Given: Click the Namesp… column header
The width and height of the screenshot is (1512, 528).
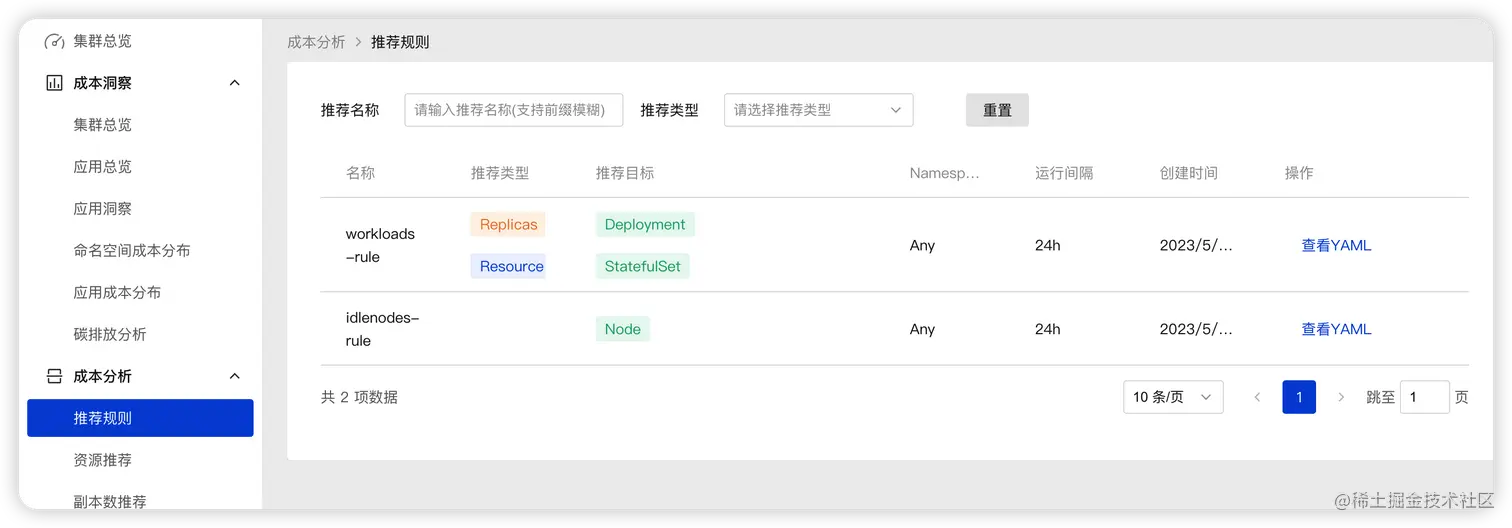Looking at the screenshot, I should (944, 173).
